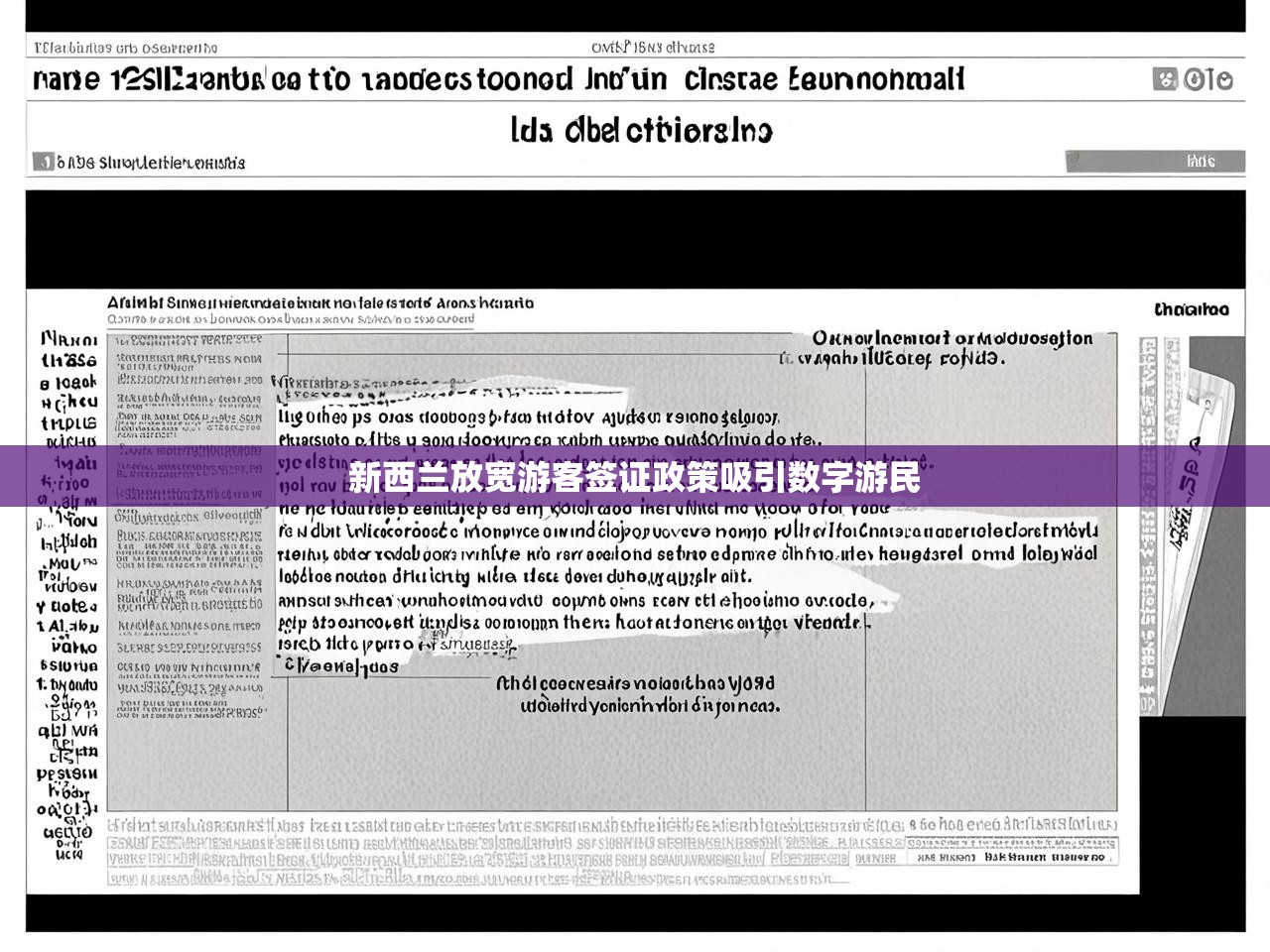Click the square icon at the header's top right
Viewport: 1270px width, 952px height.
click(x=1165, y=79)
